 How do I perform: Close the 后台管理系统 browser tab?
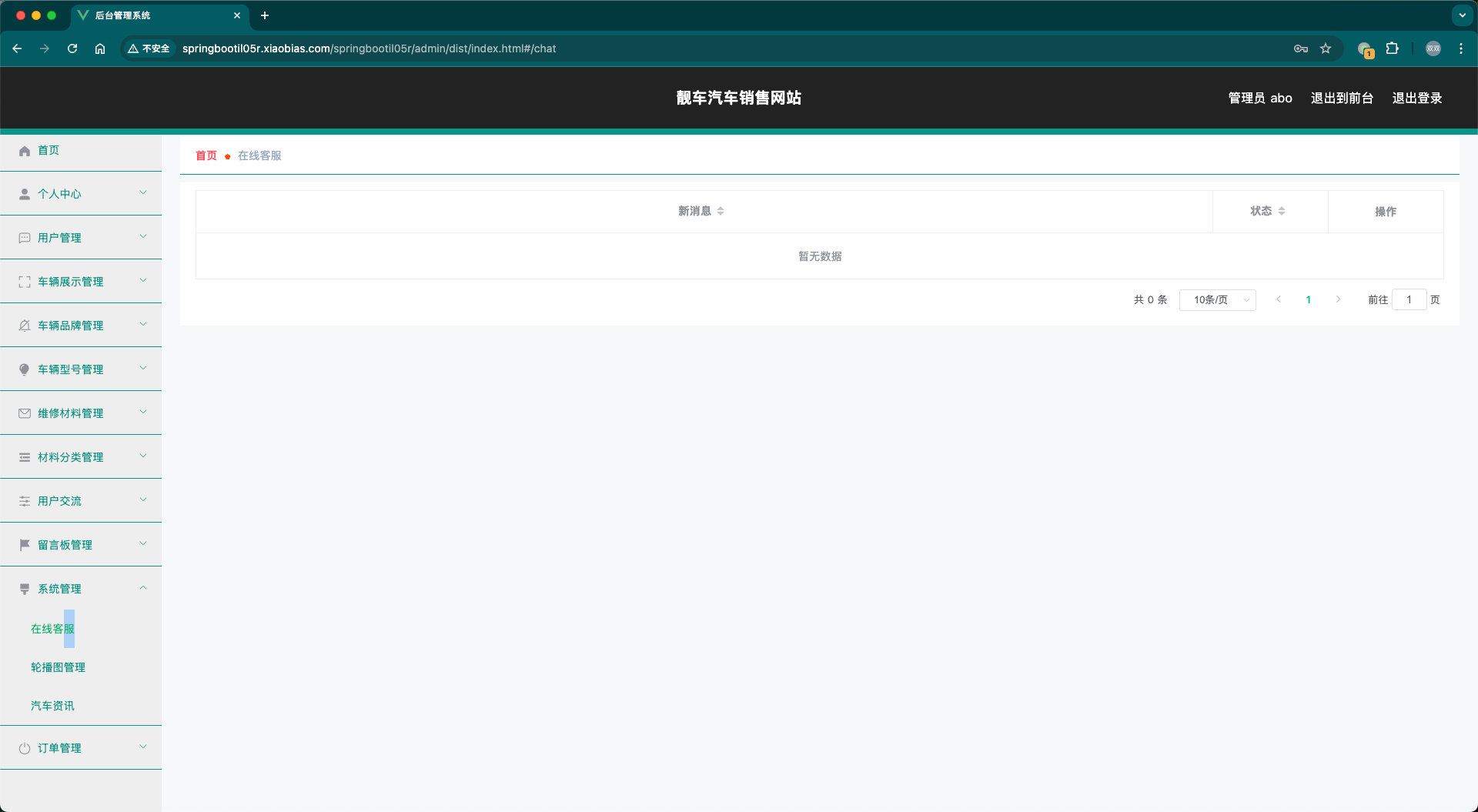(237, 15)
